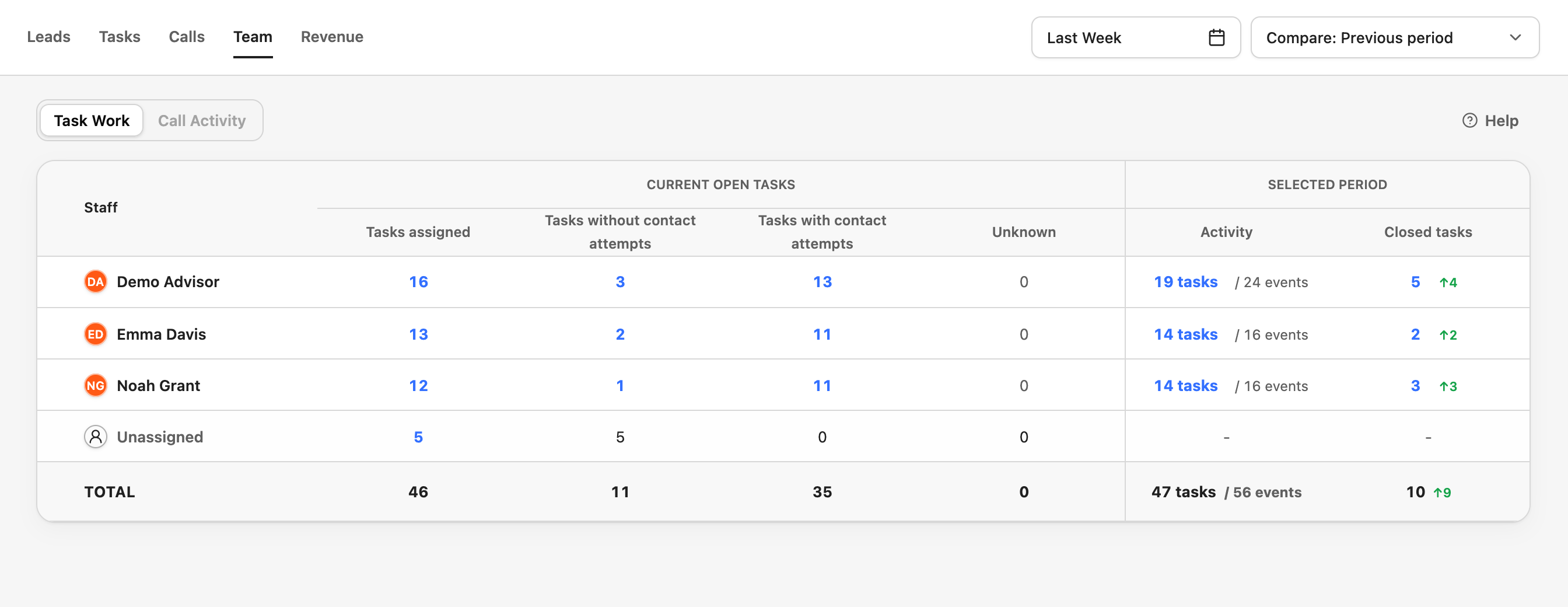
Task: Open Emma Davis's 11 tasks with contact attempts
Action: coord(822,334)
